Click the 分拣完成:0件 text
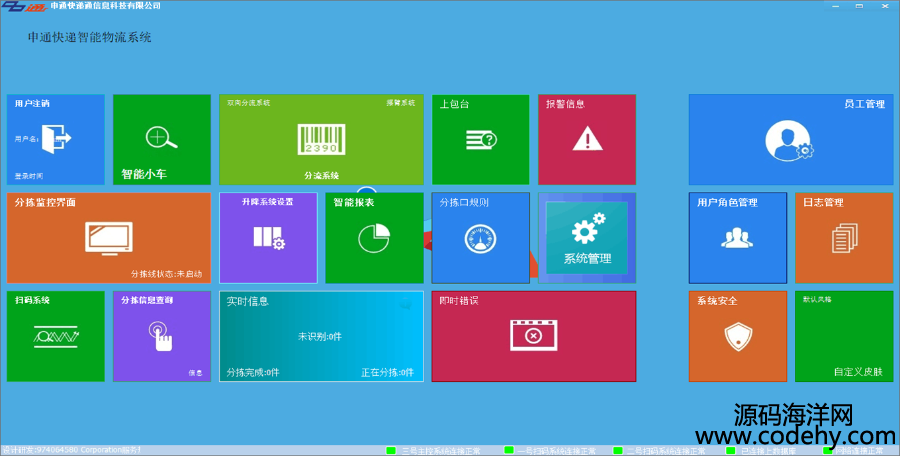Viewport: 900px width, 456px height. pos(253,372)
